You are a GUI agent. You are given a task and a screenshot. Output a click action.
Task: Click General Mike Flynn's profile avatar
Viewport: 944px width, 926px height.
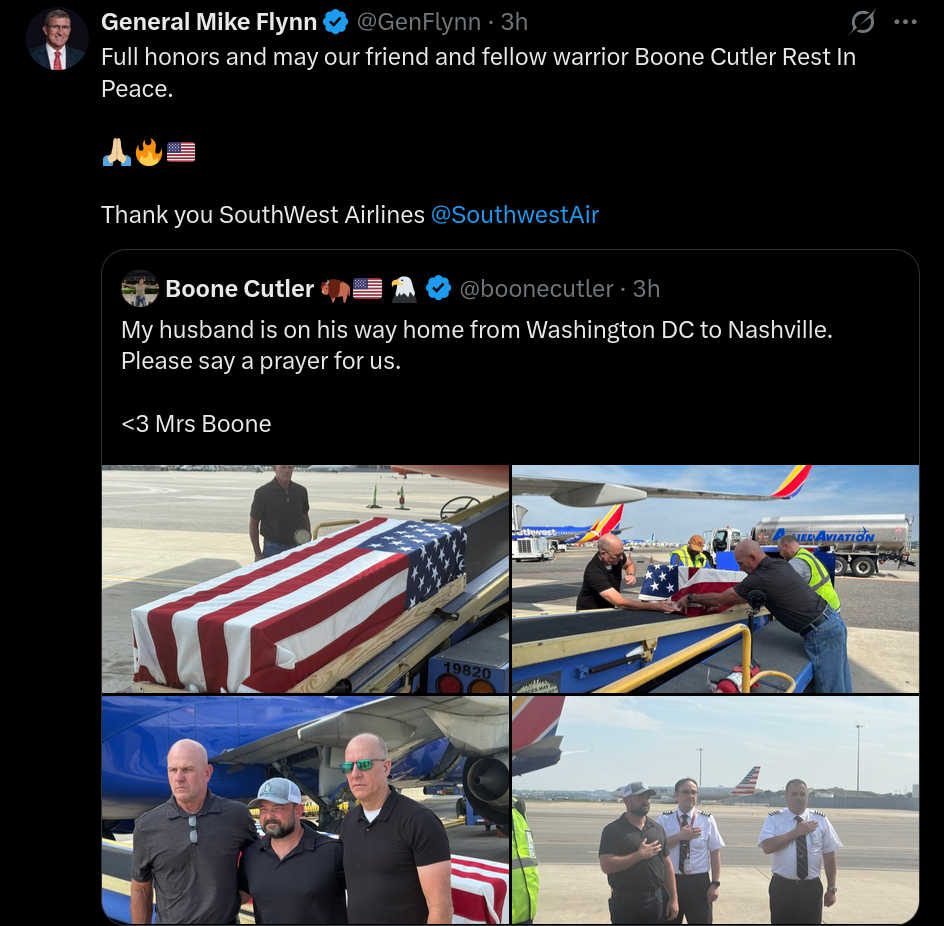57,38
